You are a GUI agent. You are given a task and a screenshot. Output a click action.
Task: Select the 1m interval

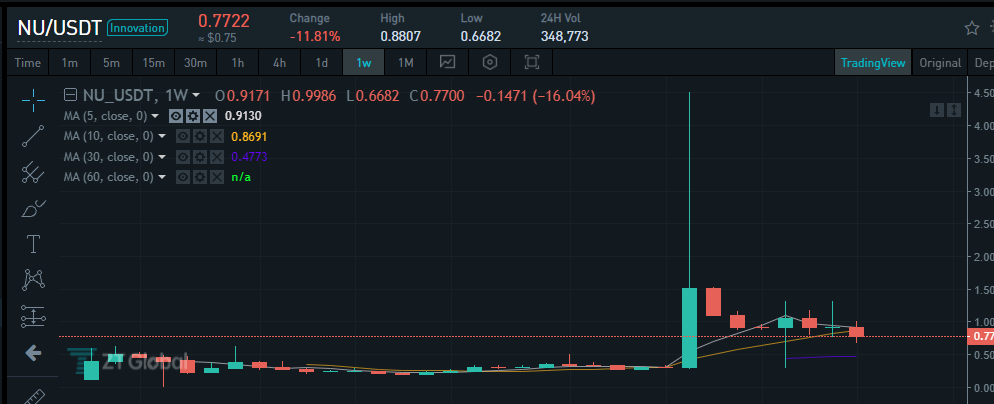69,63
